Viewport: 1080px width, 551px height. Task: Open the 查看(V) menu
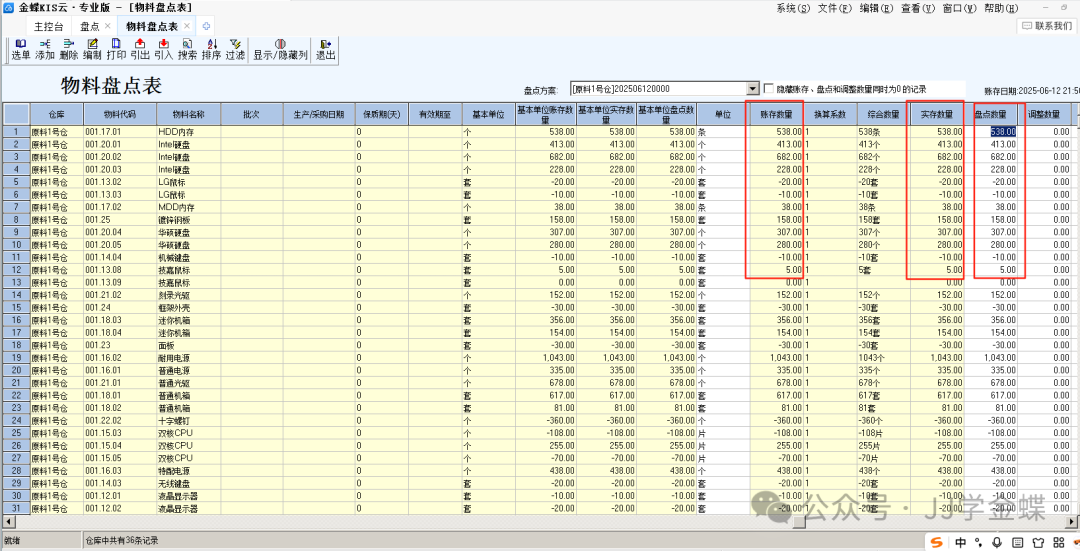pos(916,8)
